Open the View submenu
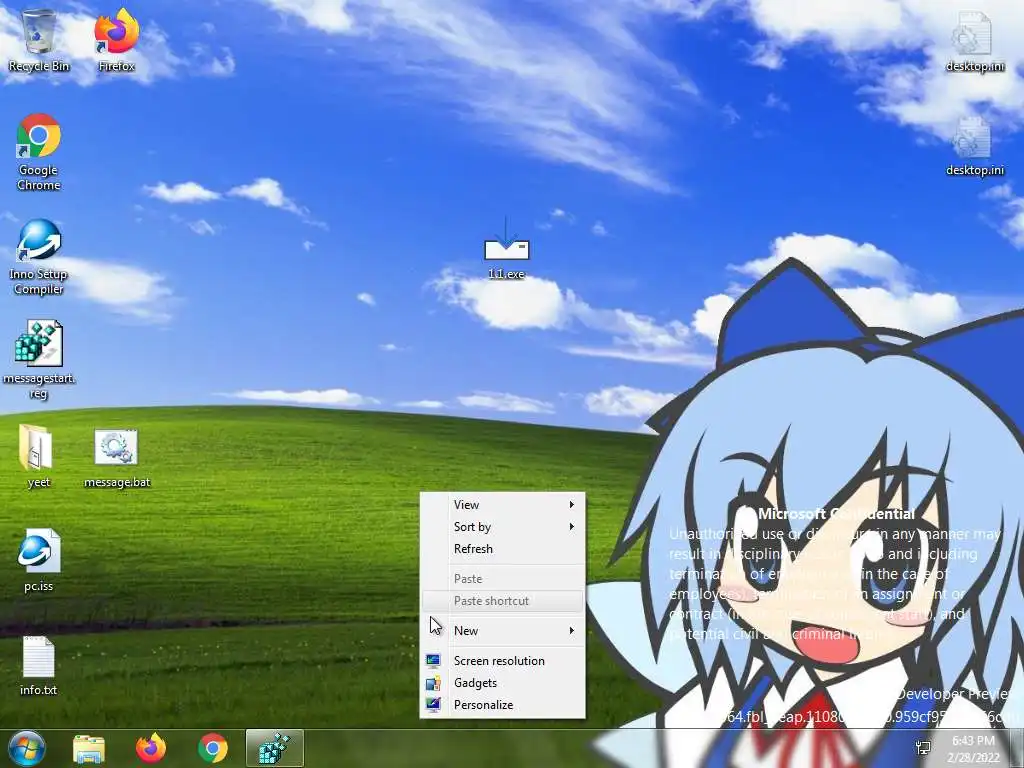 click(502, 505)
